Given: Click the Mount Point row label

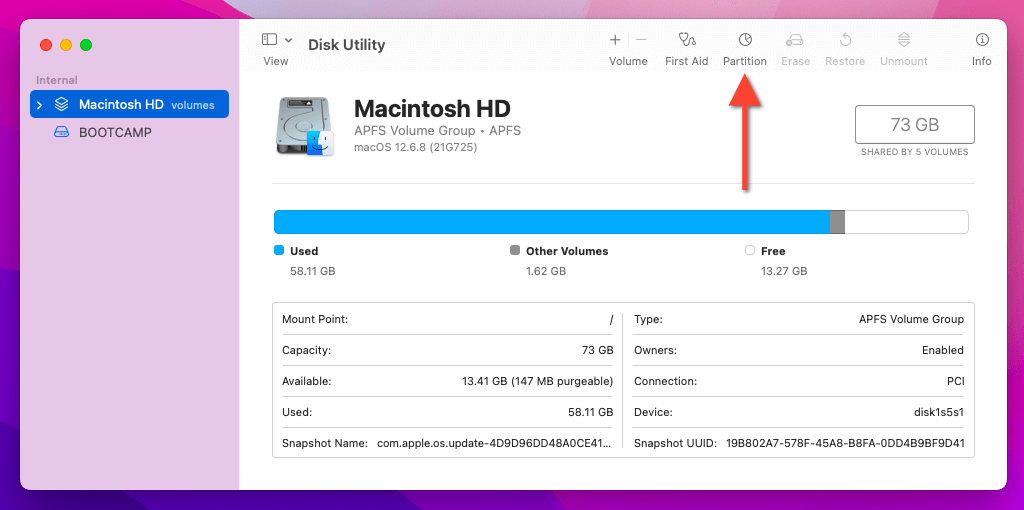Looking at the screenshot, I should click(315, 319).
